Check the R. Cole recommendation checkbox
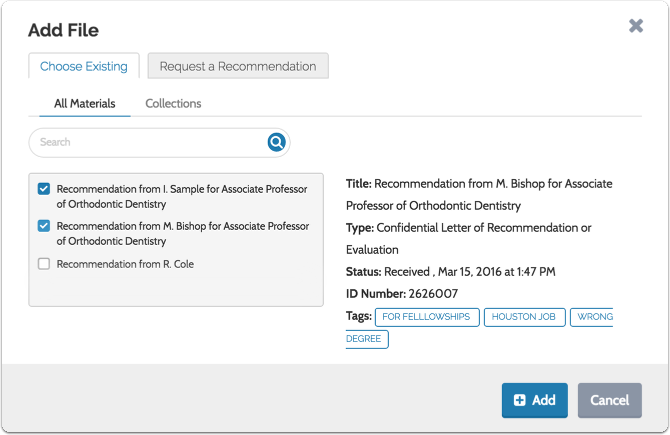 [x=44, y=264]
